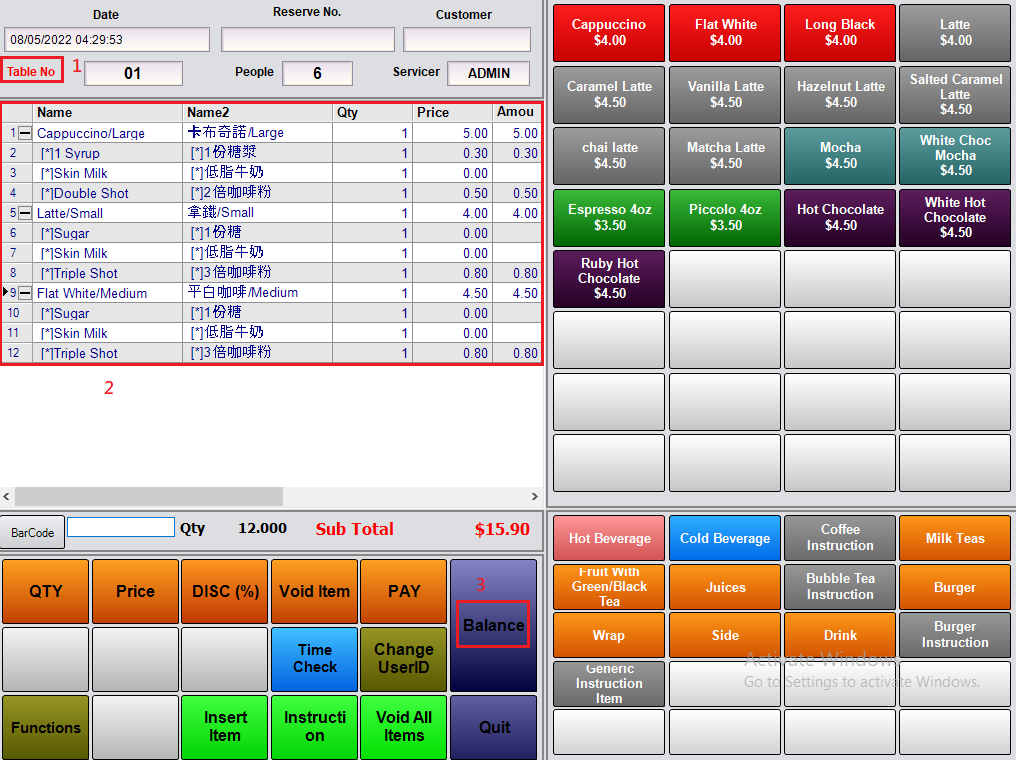Add Hazelnut Latte $4.50
The height and width of the screenshot is (760, 1016).
[840, 95]
